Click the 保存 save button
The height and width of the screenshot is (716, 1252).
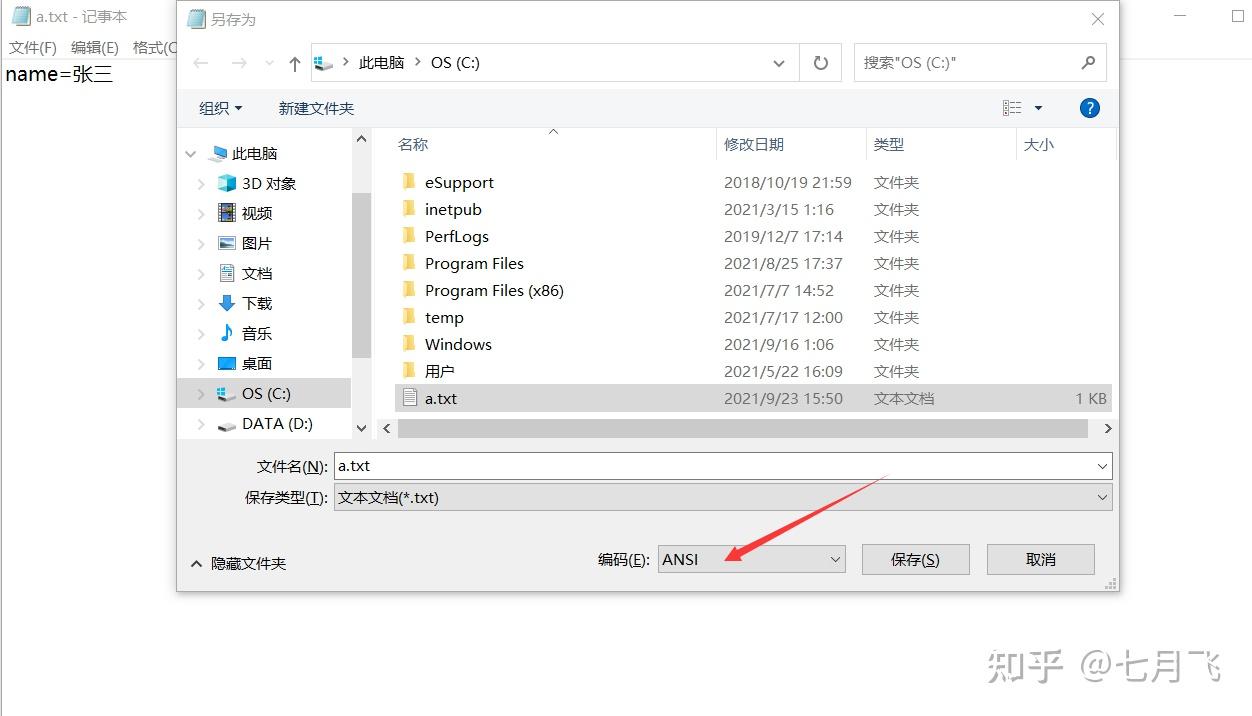pos(915,559)
